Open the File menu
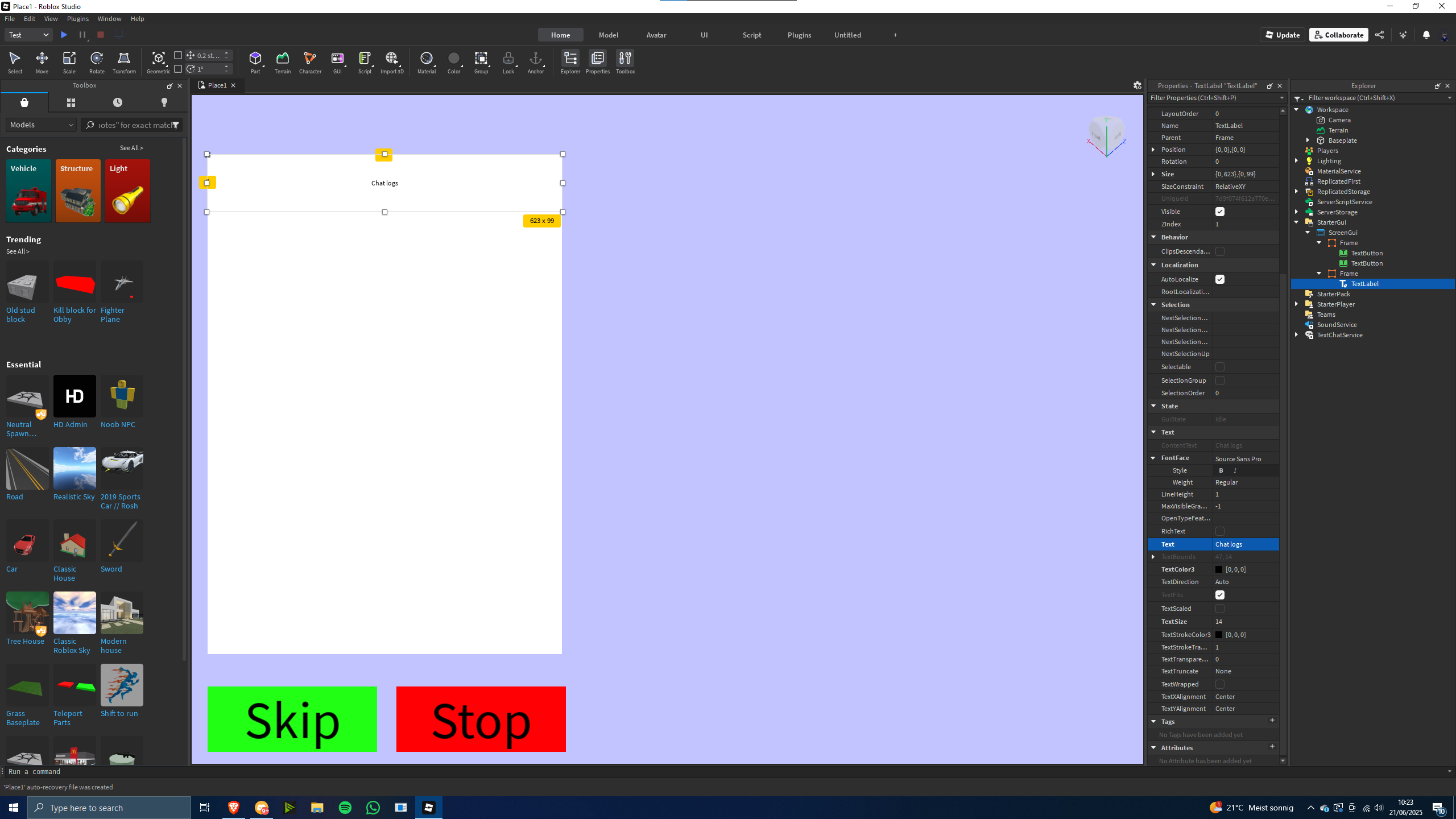The width and height of the screenshot is (1456, 819). [x=10, y=19]
